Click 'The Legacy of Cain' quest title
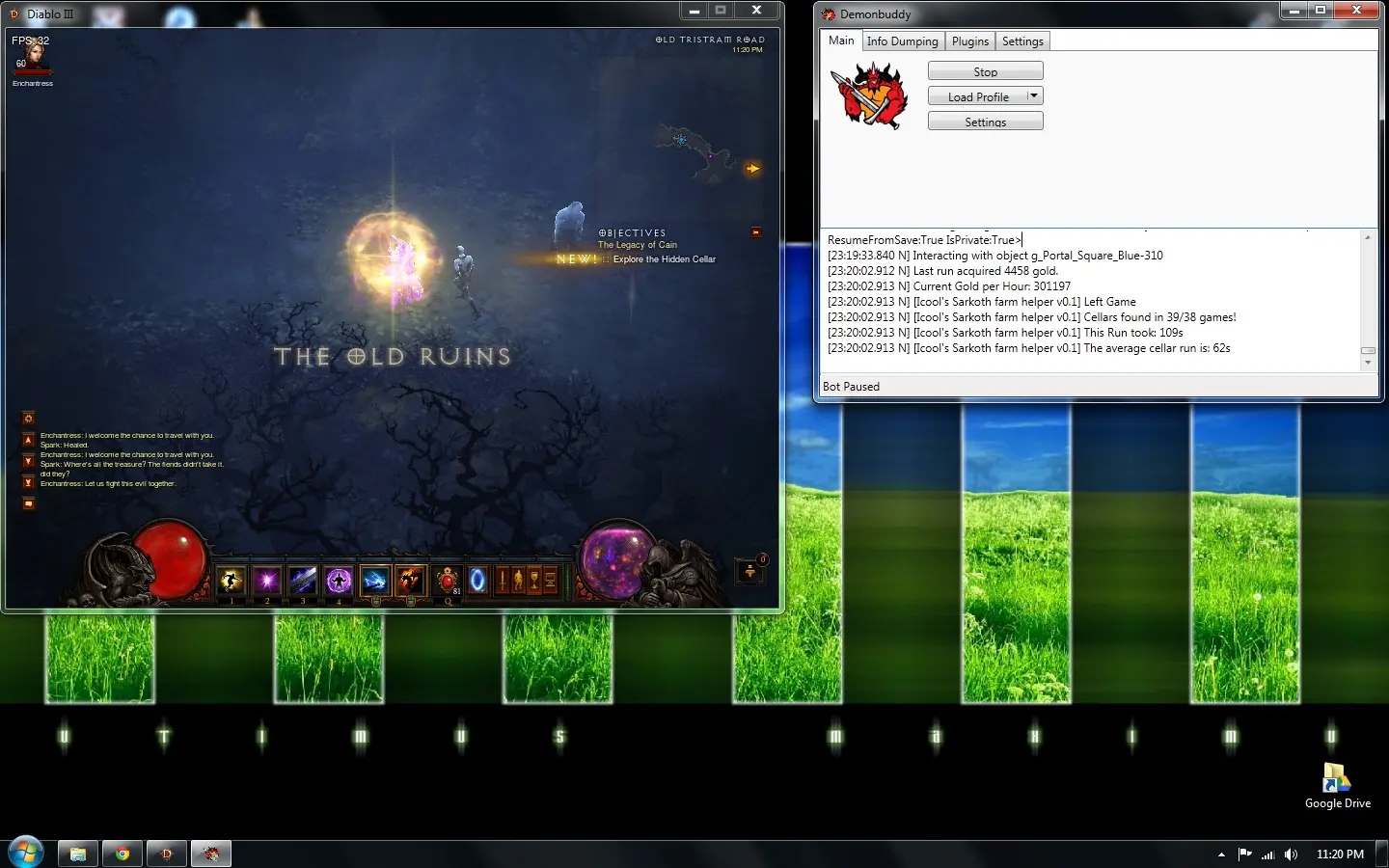Viewport: 1389px width, 868px height. pyautogui.click(x=637, y=245)
